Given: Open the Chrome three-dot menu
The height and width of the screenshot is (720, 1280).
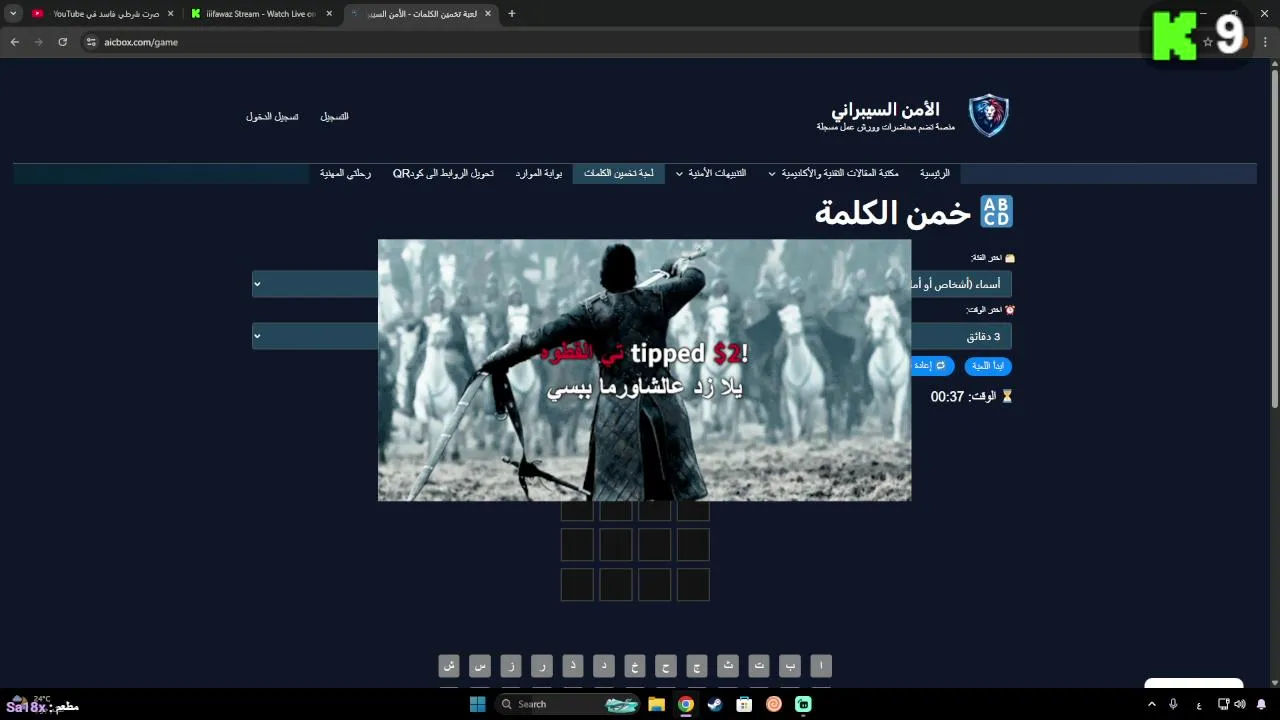Looking at the screenshot, I should pos(1265,42).
